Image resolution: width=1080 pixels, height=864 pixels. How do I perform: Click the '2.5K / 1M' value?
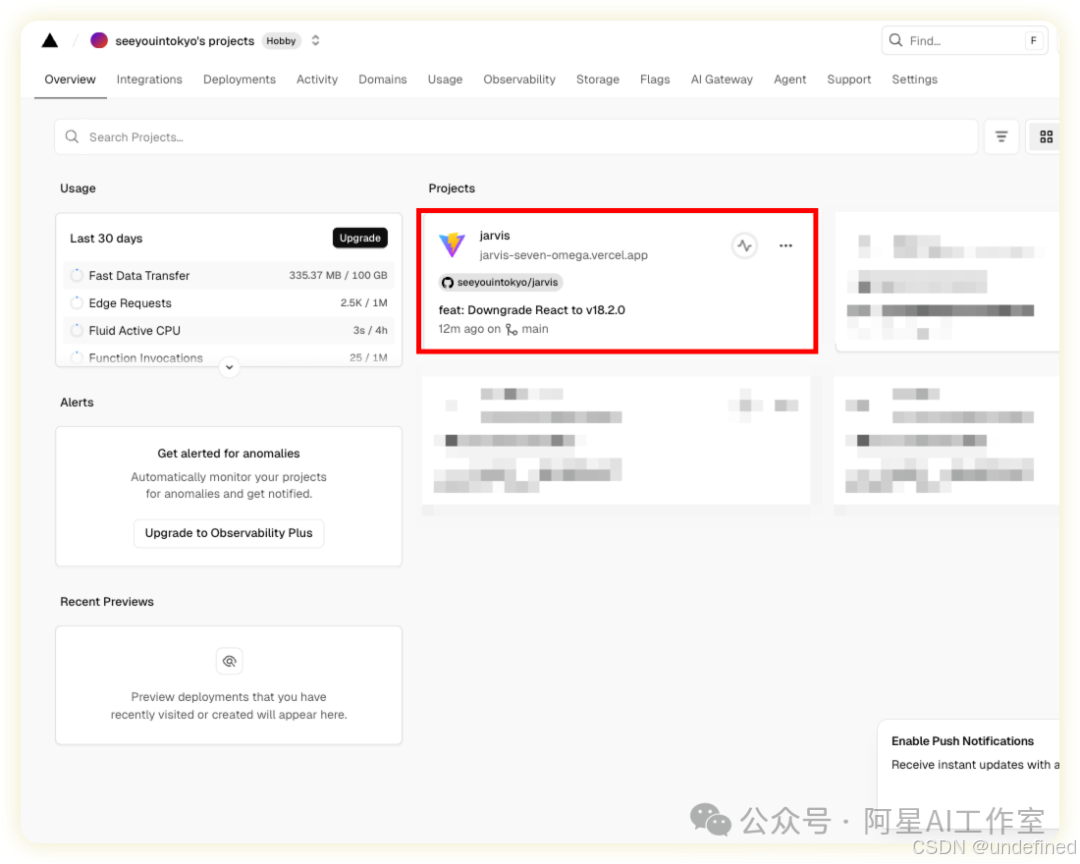(x=364, y=302)
